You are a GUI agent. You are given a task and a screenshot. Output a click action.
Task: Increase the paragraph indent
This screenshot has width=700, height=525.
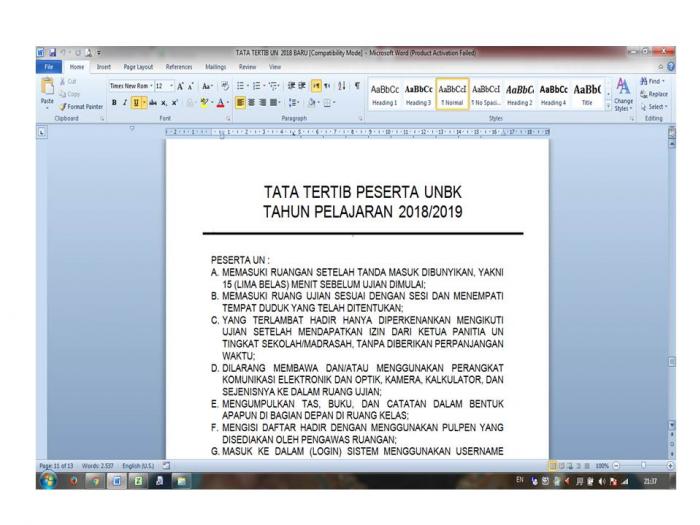coord(302,86)
